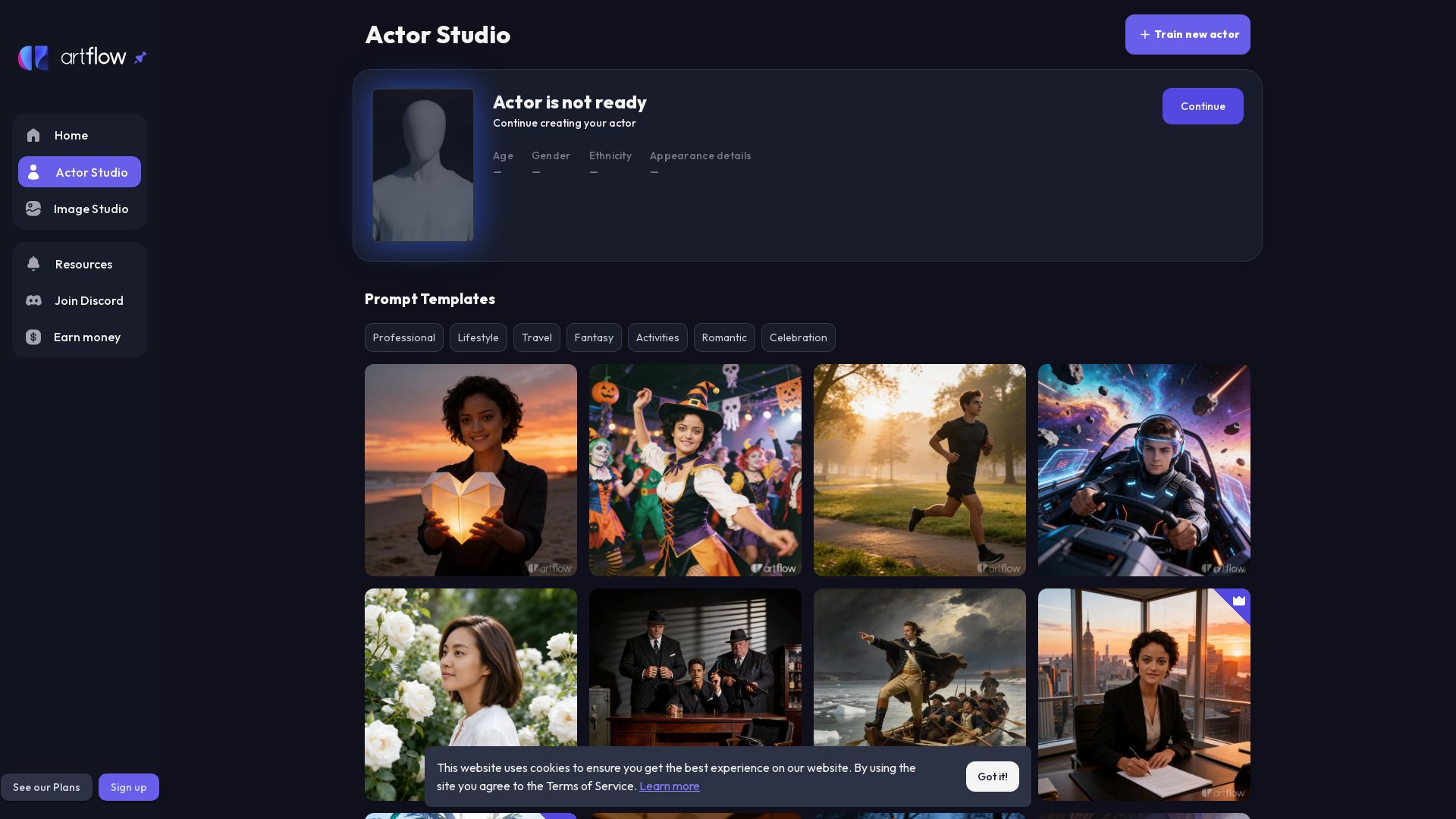Click the Resources bell icon

pyautogui.click(x=33, y=264)
